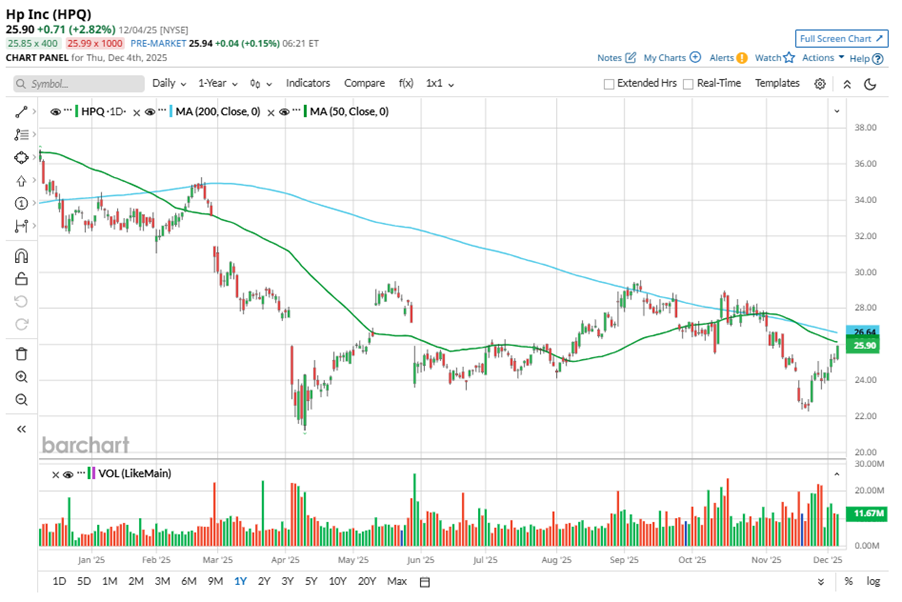
Task: Tick the Real-Time checkbox
Action: click(x=688, y=84)
